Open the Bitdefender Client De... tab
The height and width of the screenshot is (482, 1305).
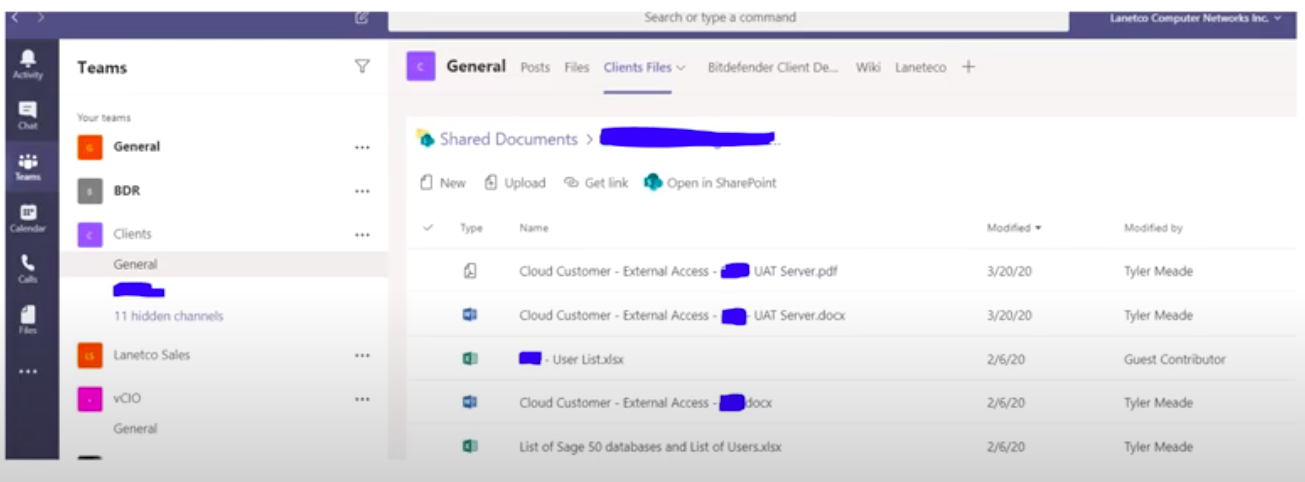(x=773, y=67)
